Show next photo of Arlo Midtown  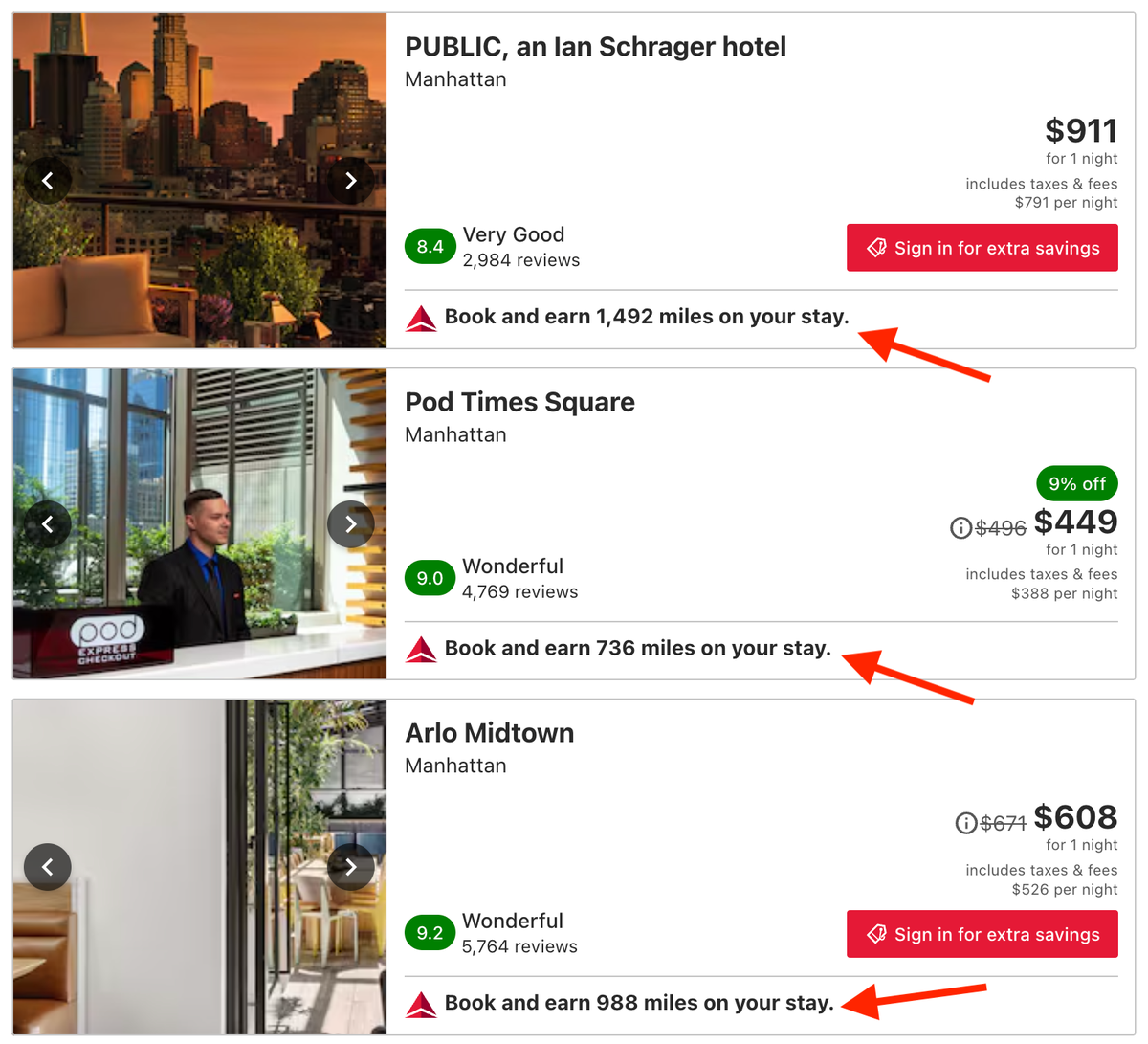coord(350,867)
